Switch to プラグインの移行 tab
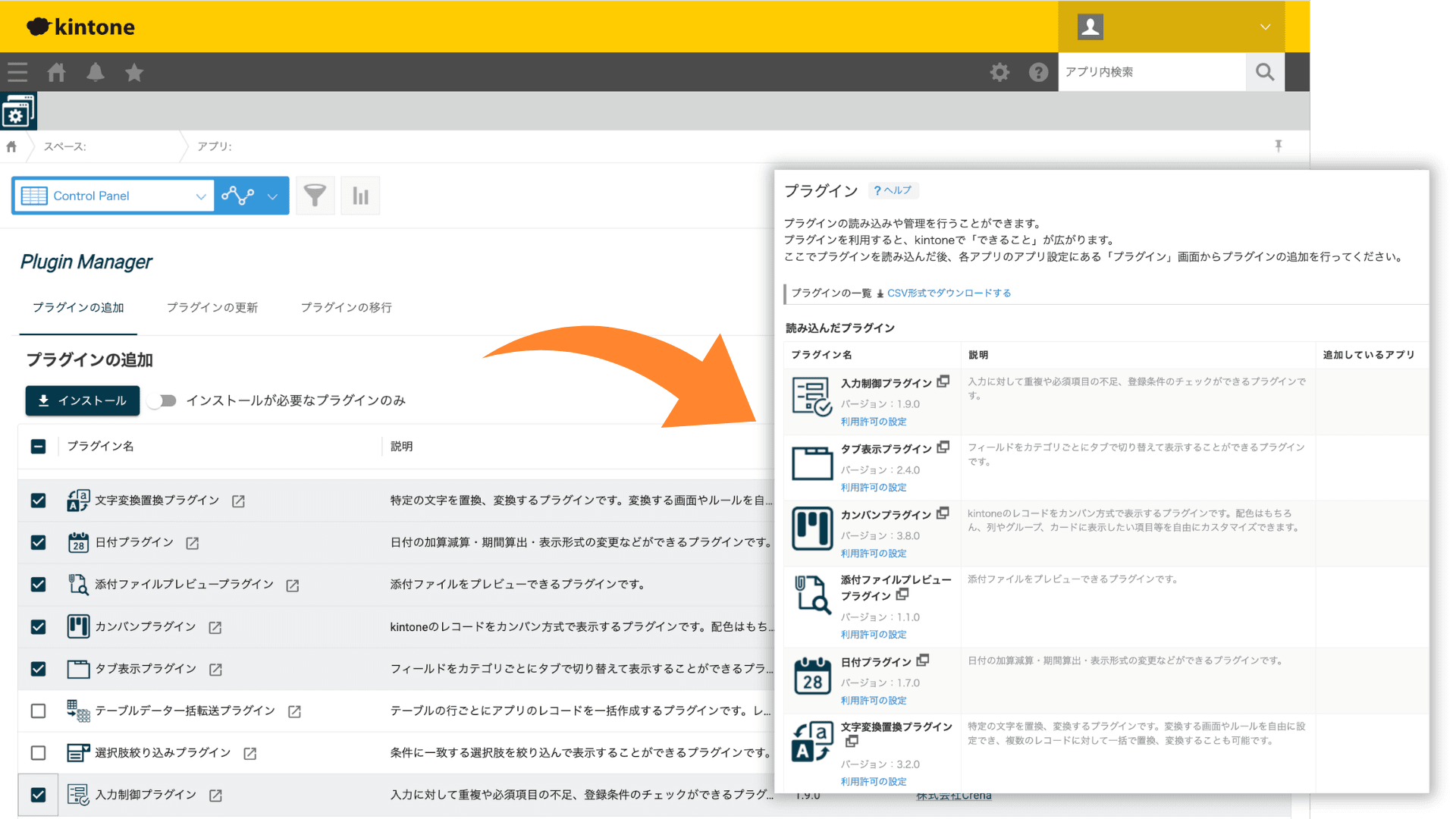Viewport: 1456px width, 819px height. tap(347, 308)
